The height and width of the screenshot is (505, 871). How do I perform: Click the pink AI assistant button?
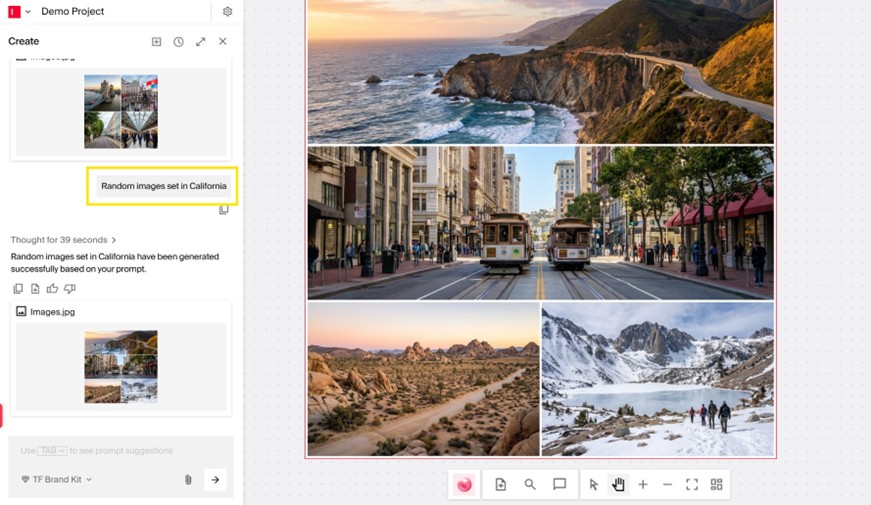464,484
